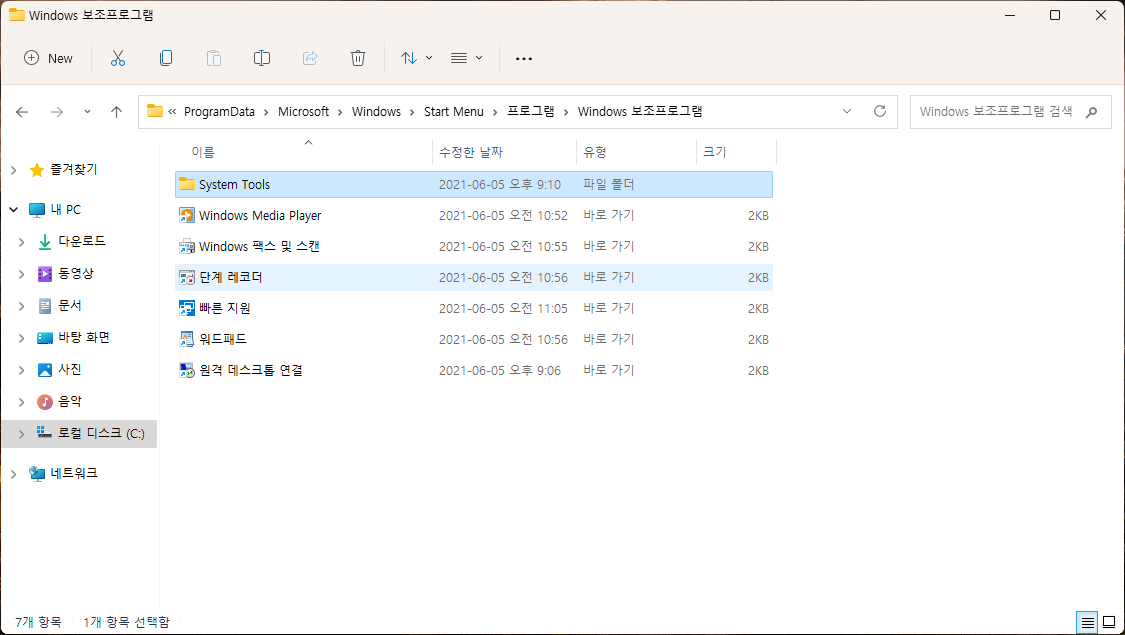Click the Delete trash can icon
The width and height of the screenshot is (1125, 635).
(x=358, y=58)
